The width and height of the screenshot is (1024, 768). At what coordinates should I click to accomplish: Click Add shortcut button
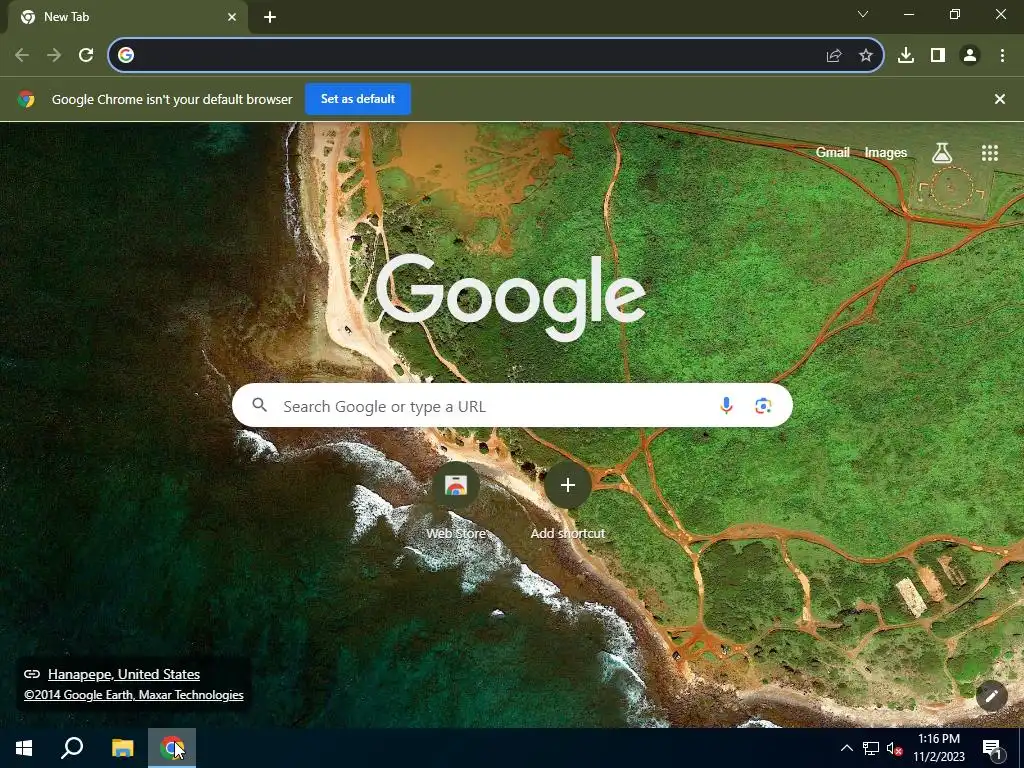568,500
